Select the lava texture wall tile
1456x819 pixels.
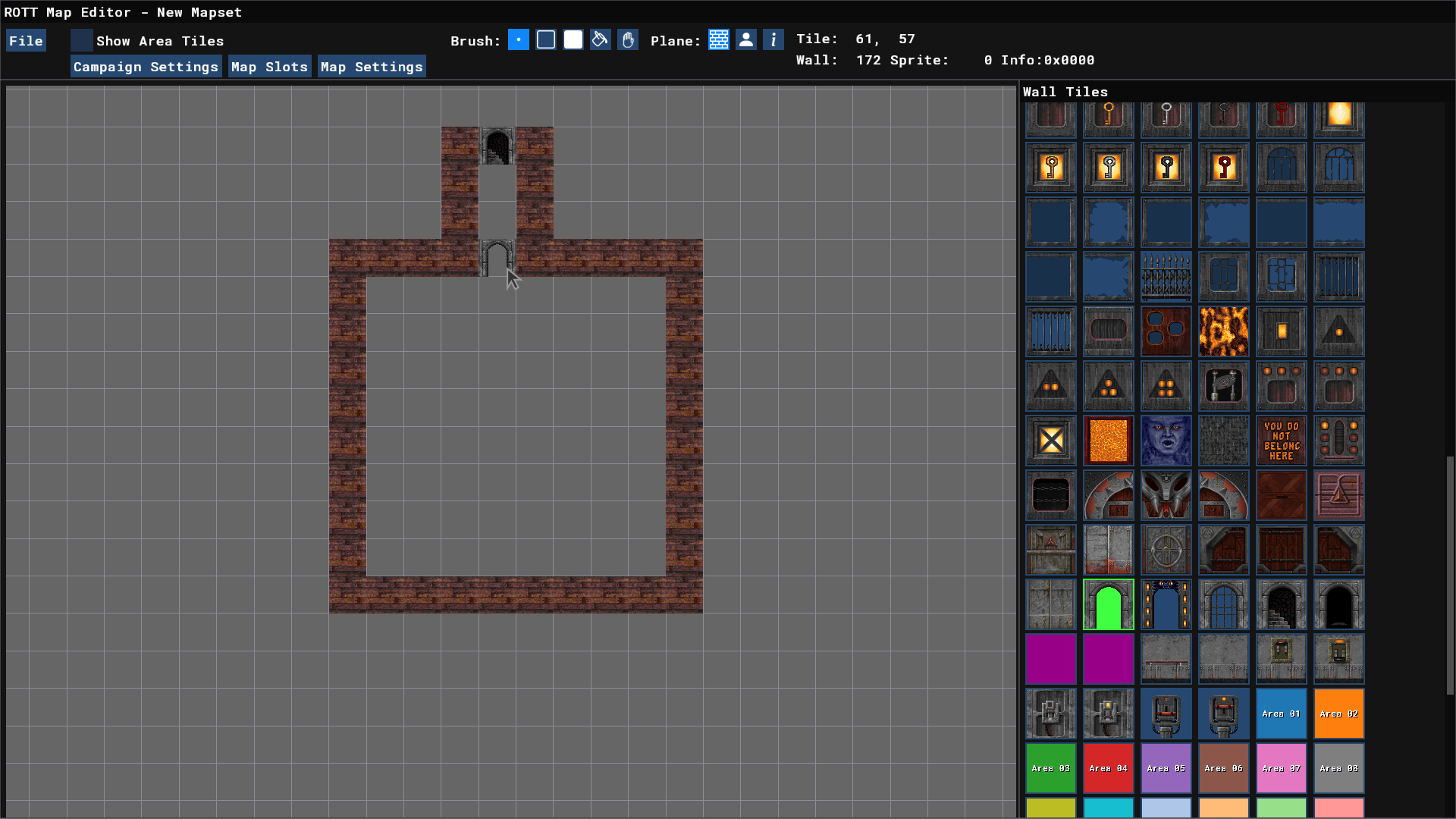tap(1223, 331)
